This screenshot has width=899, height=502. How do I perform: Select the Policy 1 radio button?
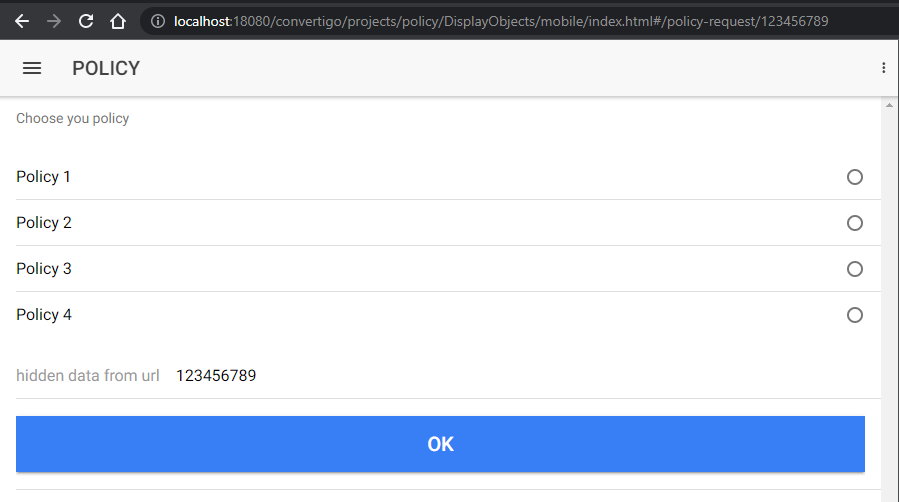pos(855,177)
